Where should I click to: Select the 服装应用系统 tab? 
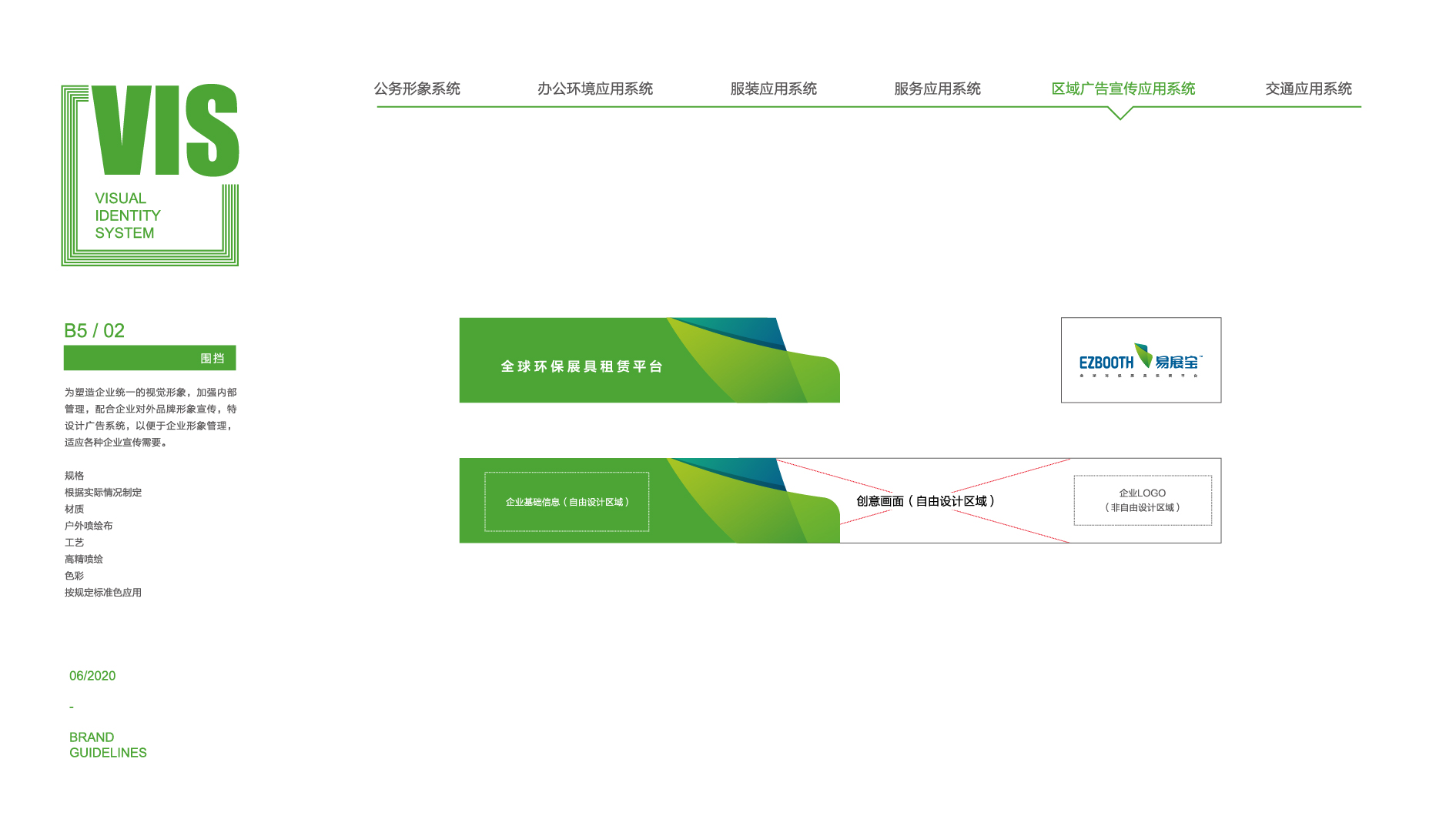[x=773, y=89]
